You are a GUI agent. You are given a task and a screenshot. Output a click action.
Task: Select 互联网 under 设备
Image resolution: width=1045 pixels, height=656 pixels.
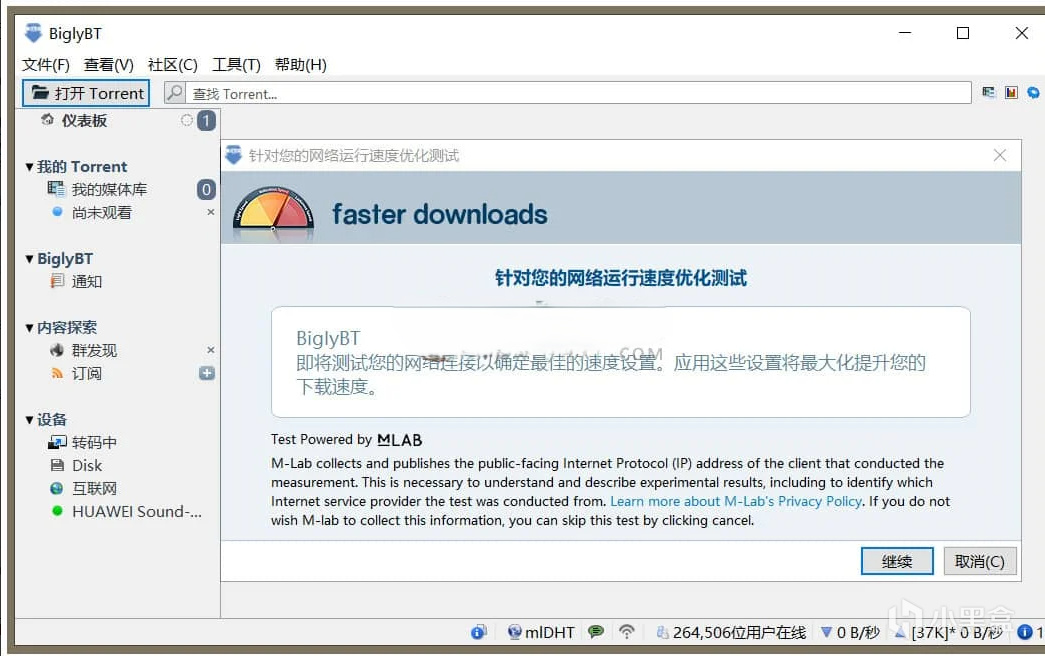click(x=94, y=489)
